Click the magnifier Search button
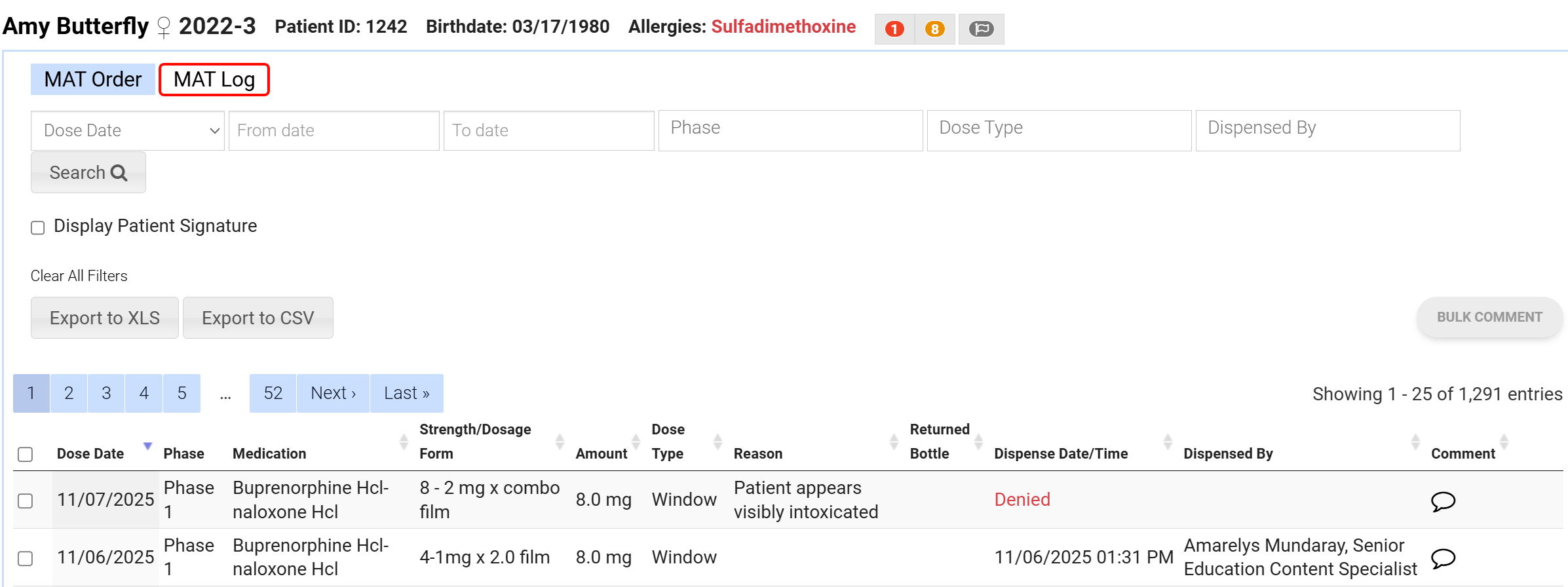Image resolution: width=1568 pixels, height=587 pixels. pyautogui.click(x=88, y=172)
